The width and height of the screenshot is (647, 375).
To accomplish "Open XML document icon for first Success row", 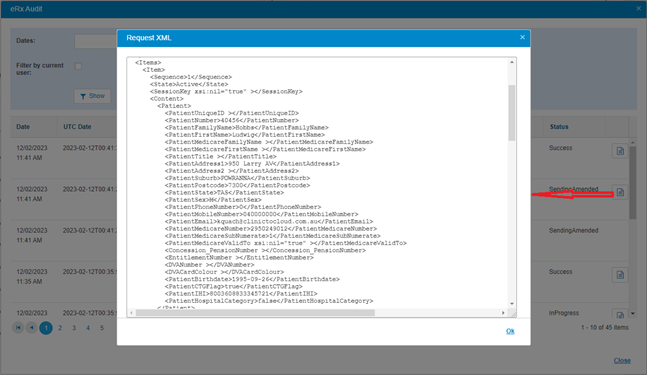I will coord(620,151).
